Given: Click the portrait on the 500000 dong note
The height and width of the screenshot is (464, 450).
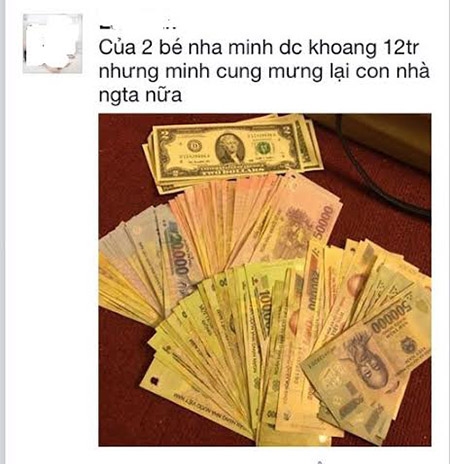Looking at the screenshot, I should [x=367, y=360].
